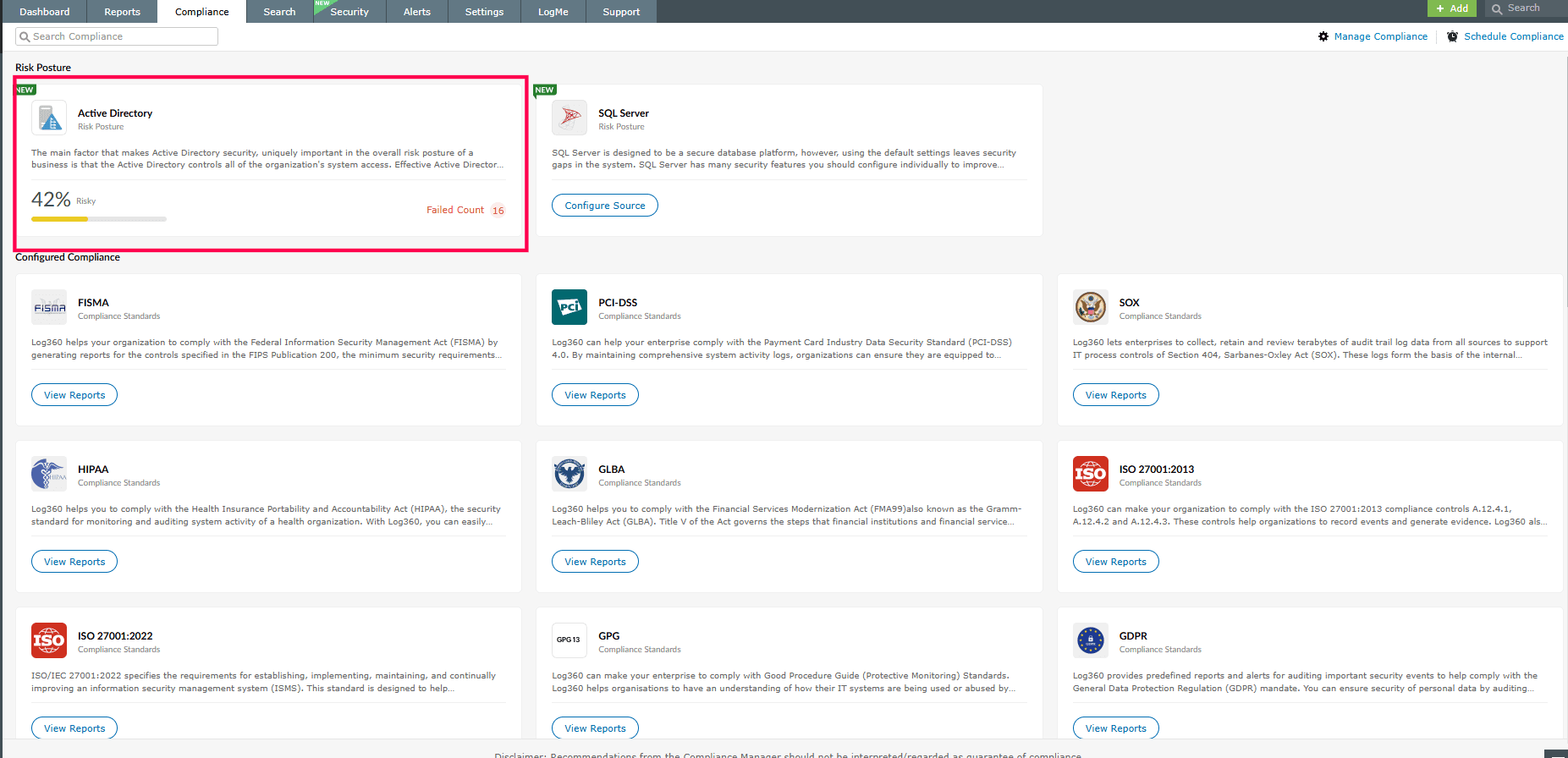This screenshot has height=758, width=1568.
Task: Click the ISO 27001:2013 red logo
Action: coord(1091,475)
